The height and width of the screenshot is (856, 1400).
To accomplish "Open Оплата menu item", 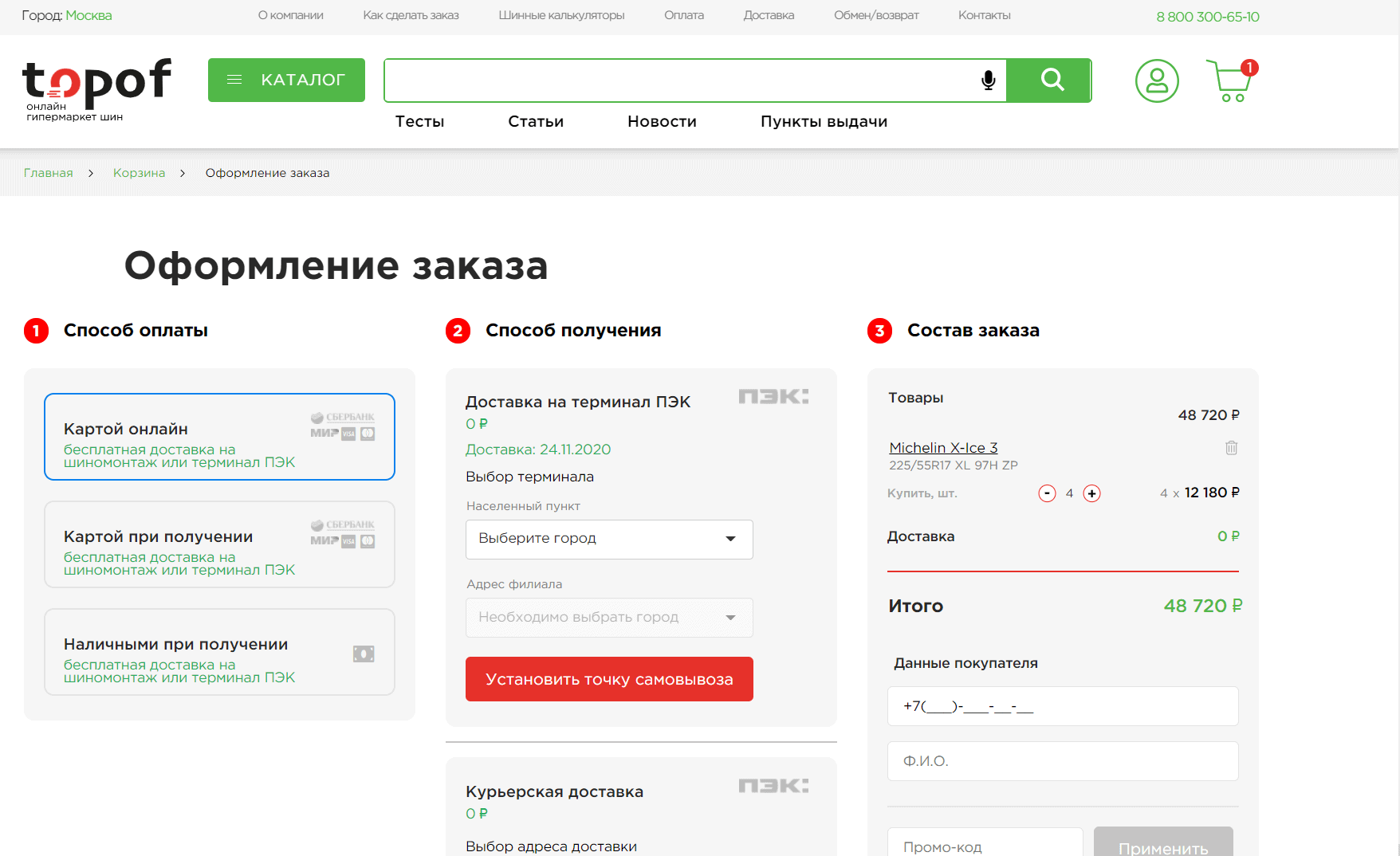I will point(683,15).
